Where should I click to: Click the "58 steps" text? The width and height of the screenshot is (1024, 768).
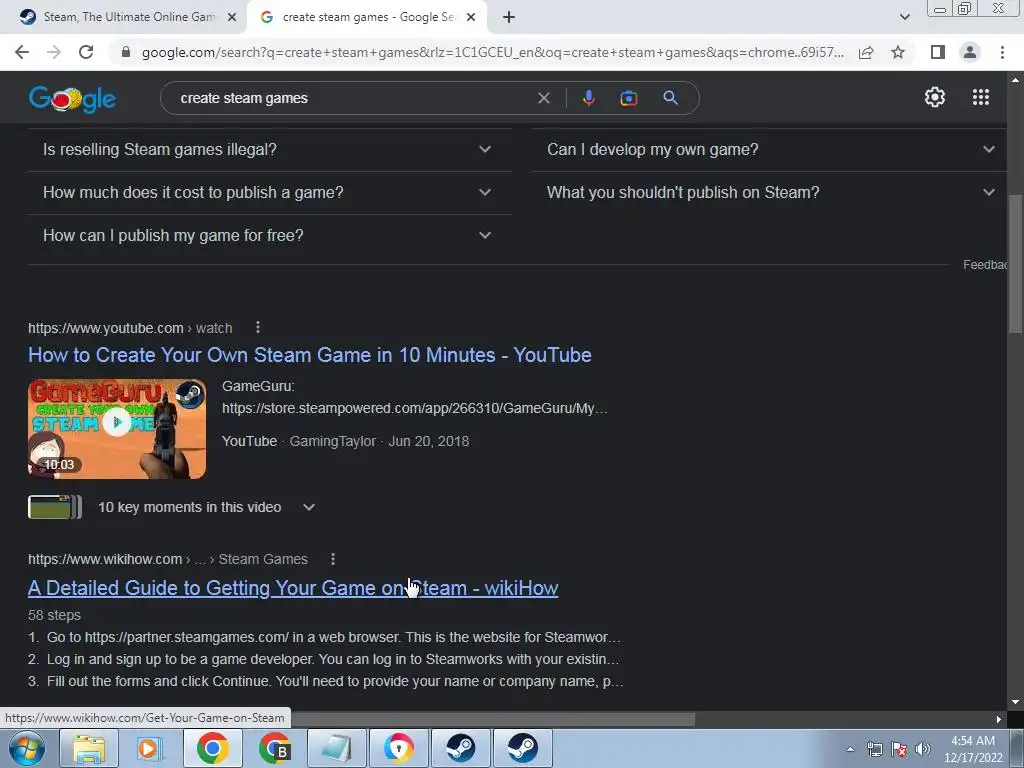[54, 615]
